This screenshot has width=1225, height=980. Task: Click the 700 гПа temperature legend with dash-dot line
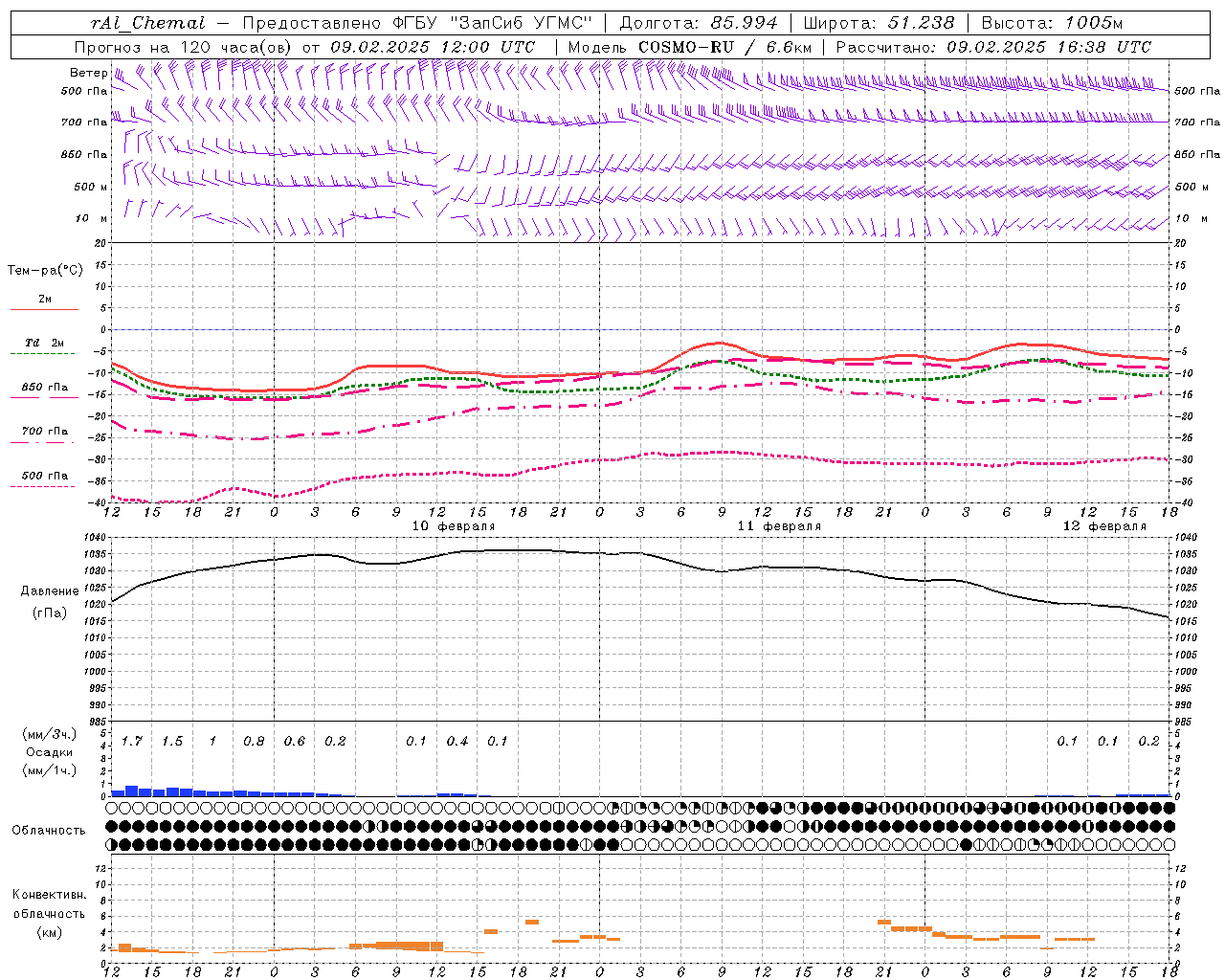click(45, 432)
